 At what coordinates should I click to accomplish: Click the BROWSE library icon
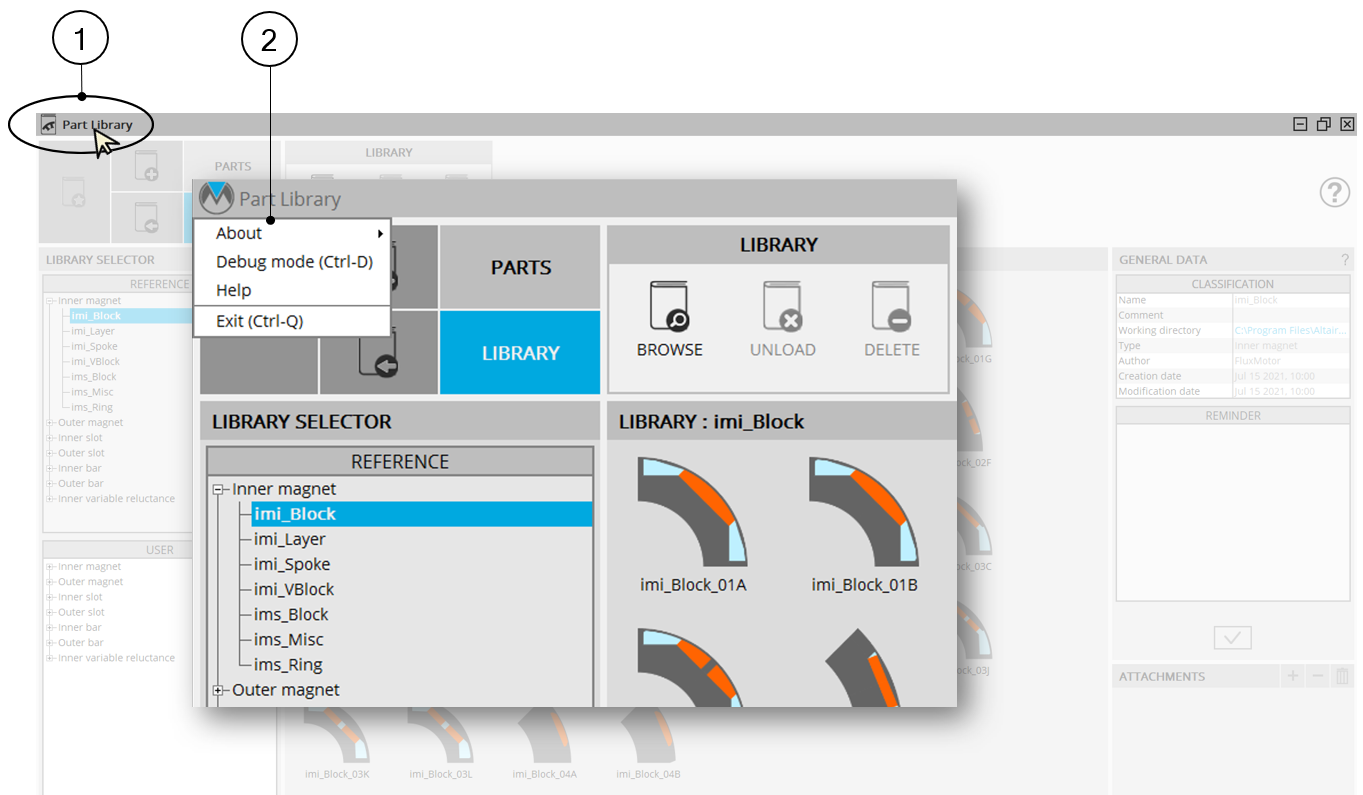coord(669,306)
